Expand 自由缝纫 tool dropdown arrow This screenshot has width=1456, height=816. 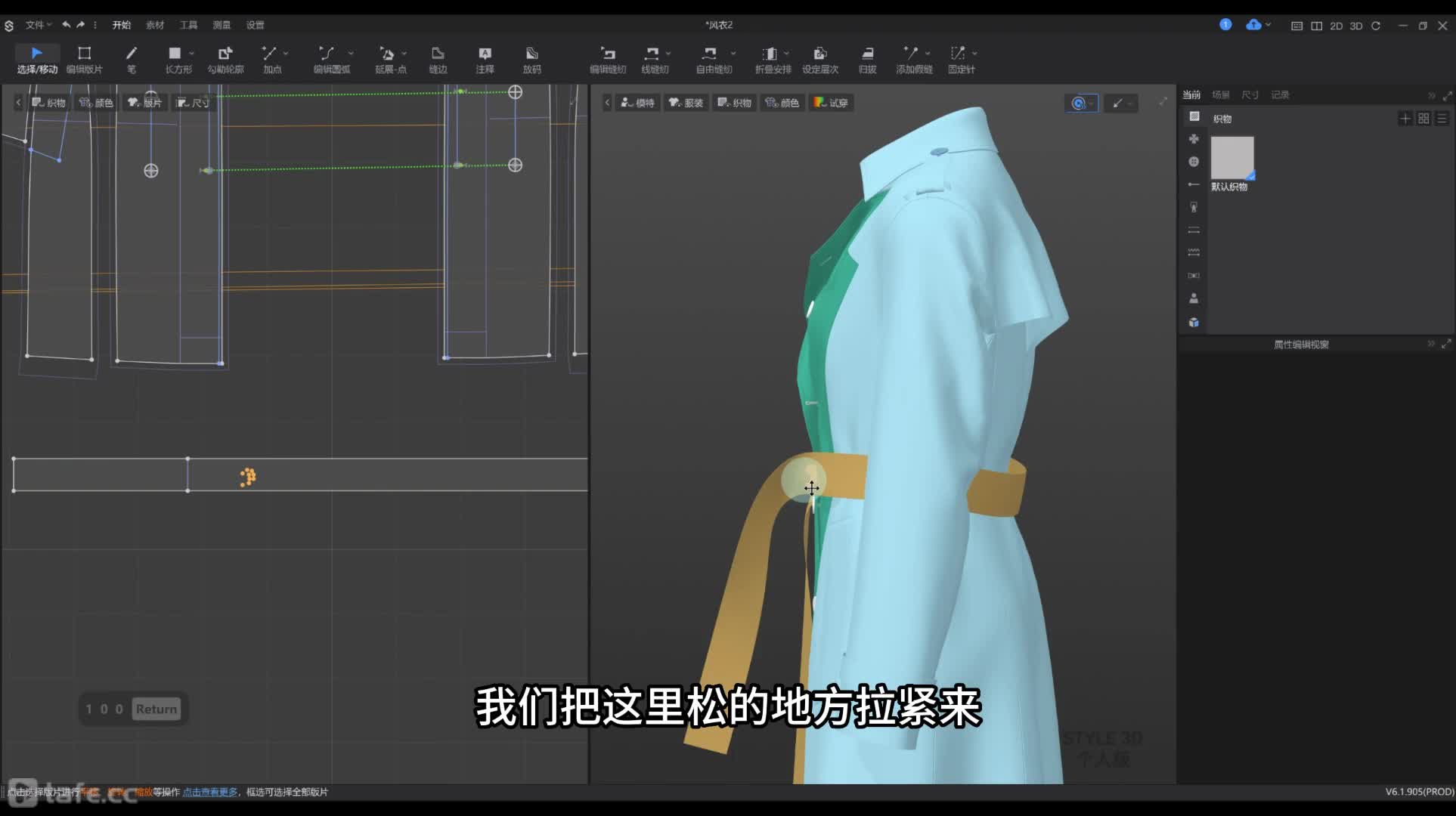[733, 54]
